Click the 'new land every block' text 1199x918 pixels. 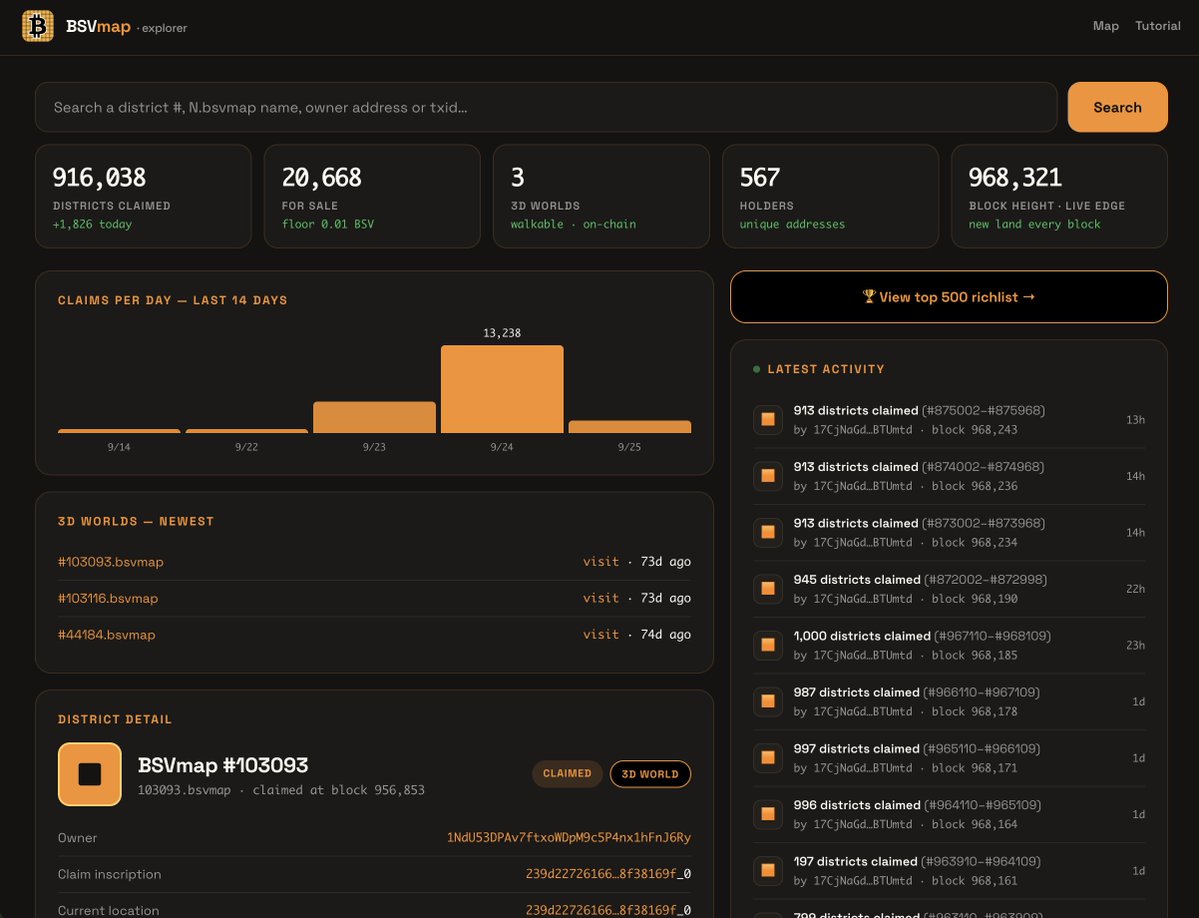(x=1035, y=224)
